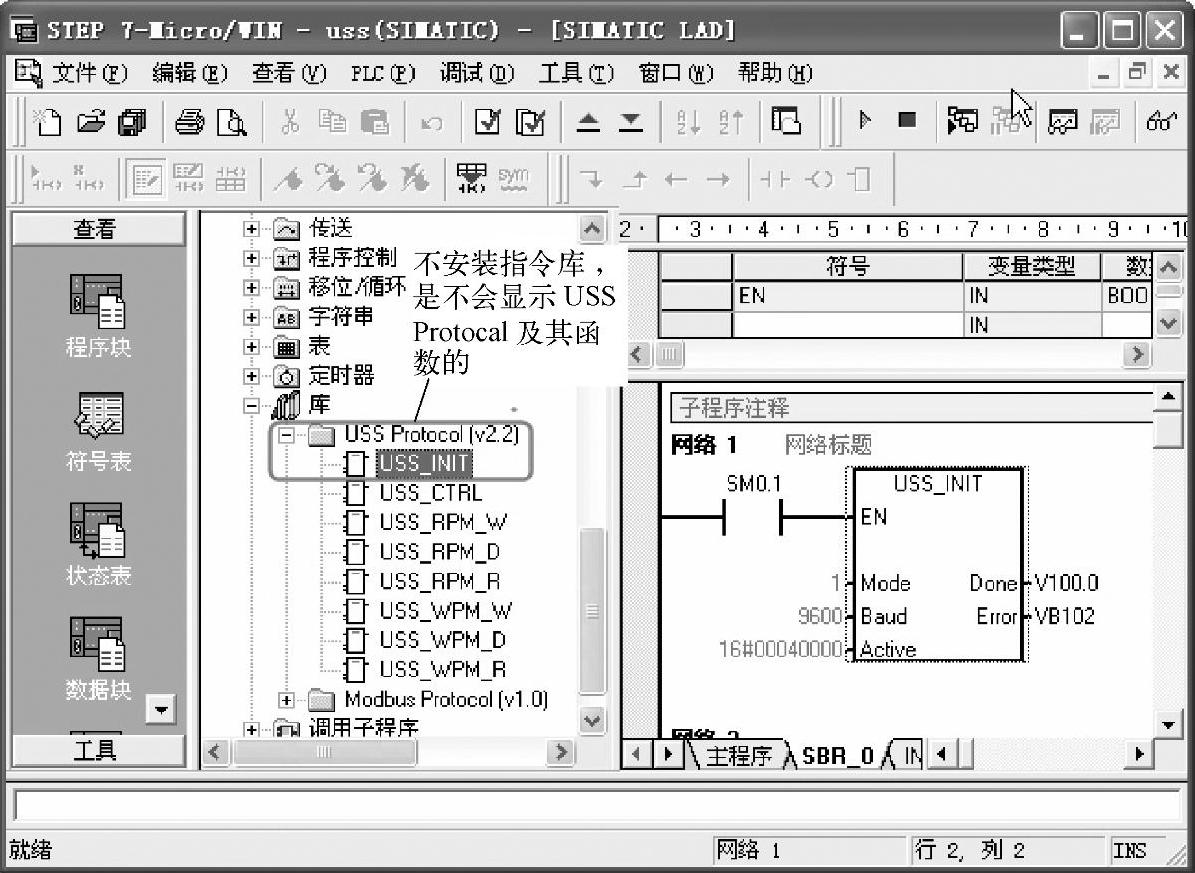Click the Copy toolbar icon
Viewport: 1195px width, 873px height.
tap(332, 121)
